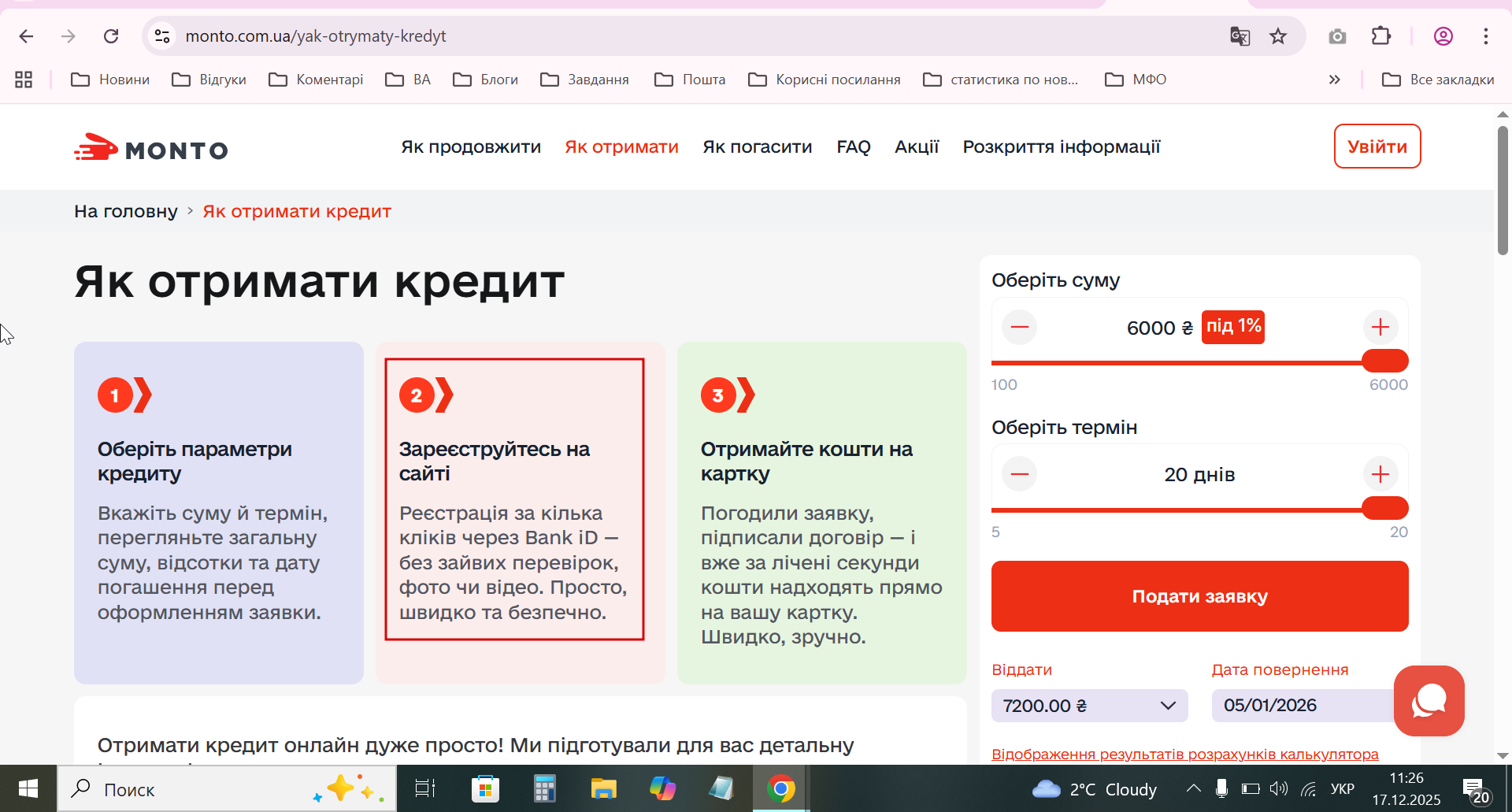Open Task View on the taskbar

point(425,788)
